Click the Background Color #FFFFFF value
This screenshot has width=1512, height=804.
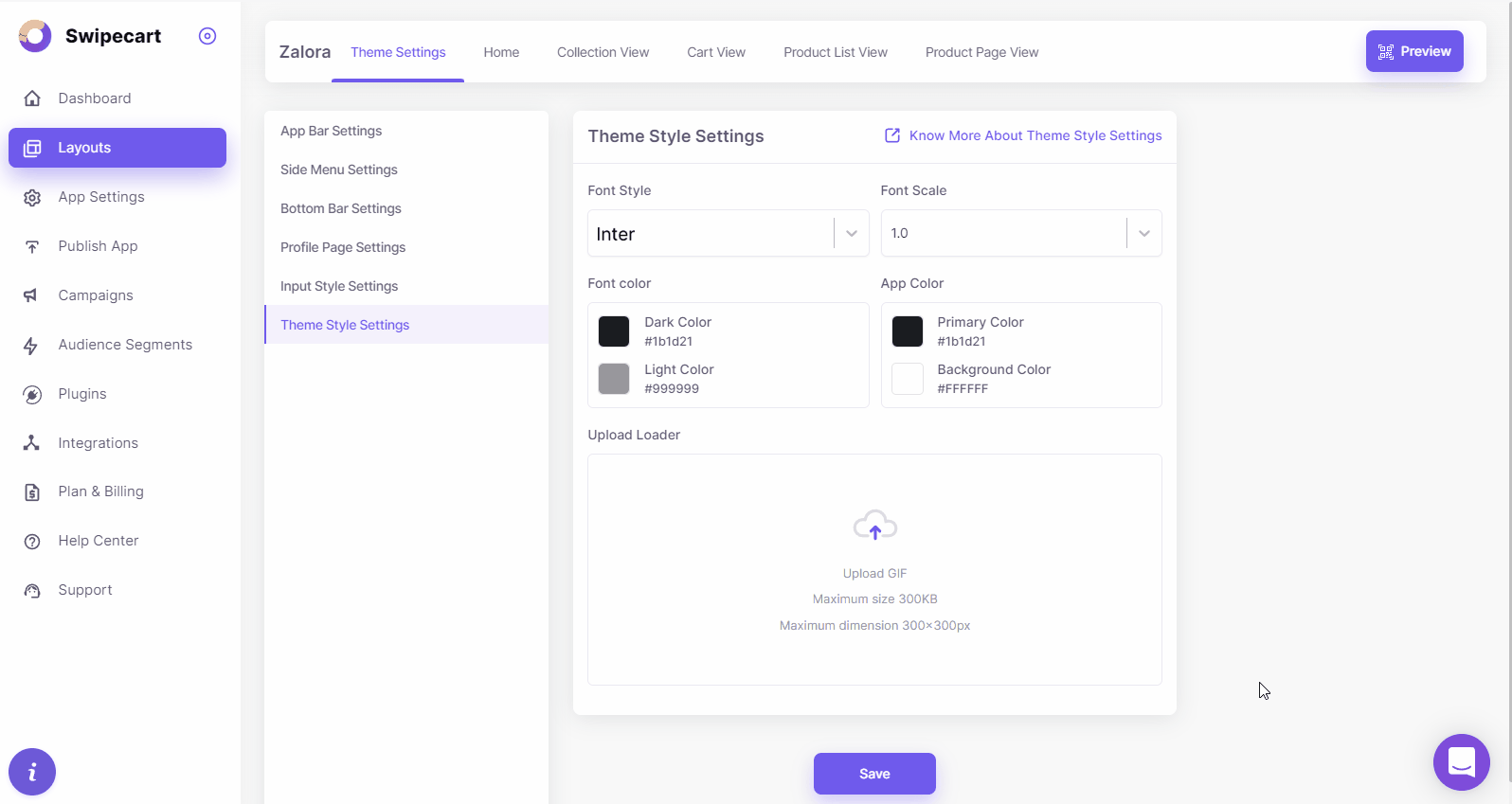pos(963,389)
